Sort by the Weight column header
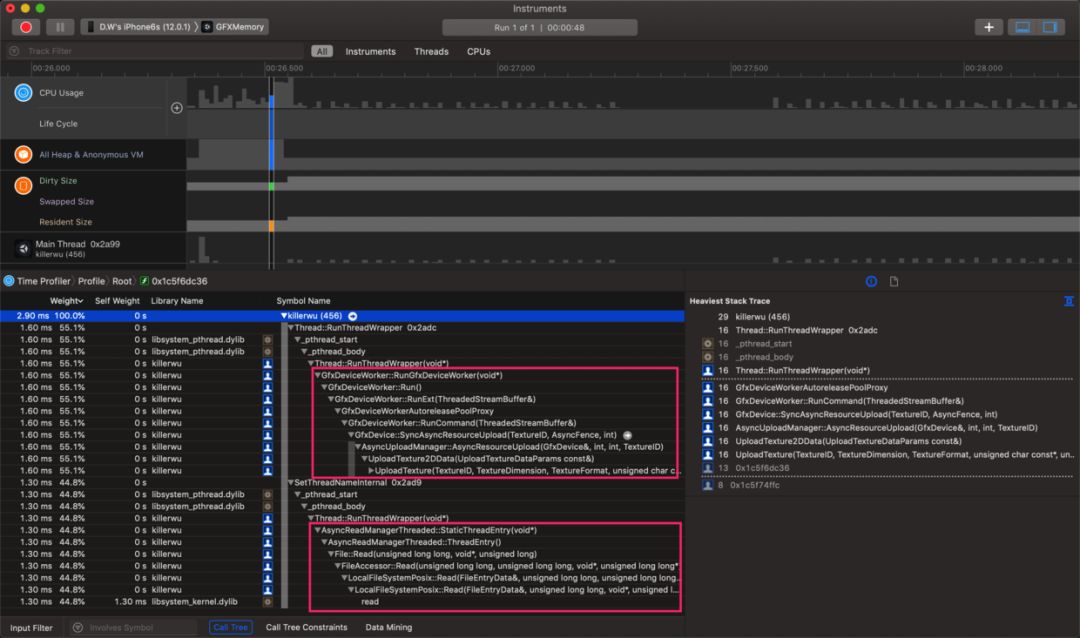The image size is (1080, 638). pos(66,301)
